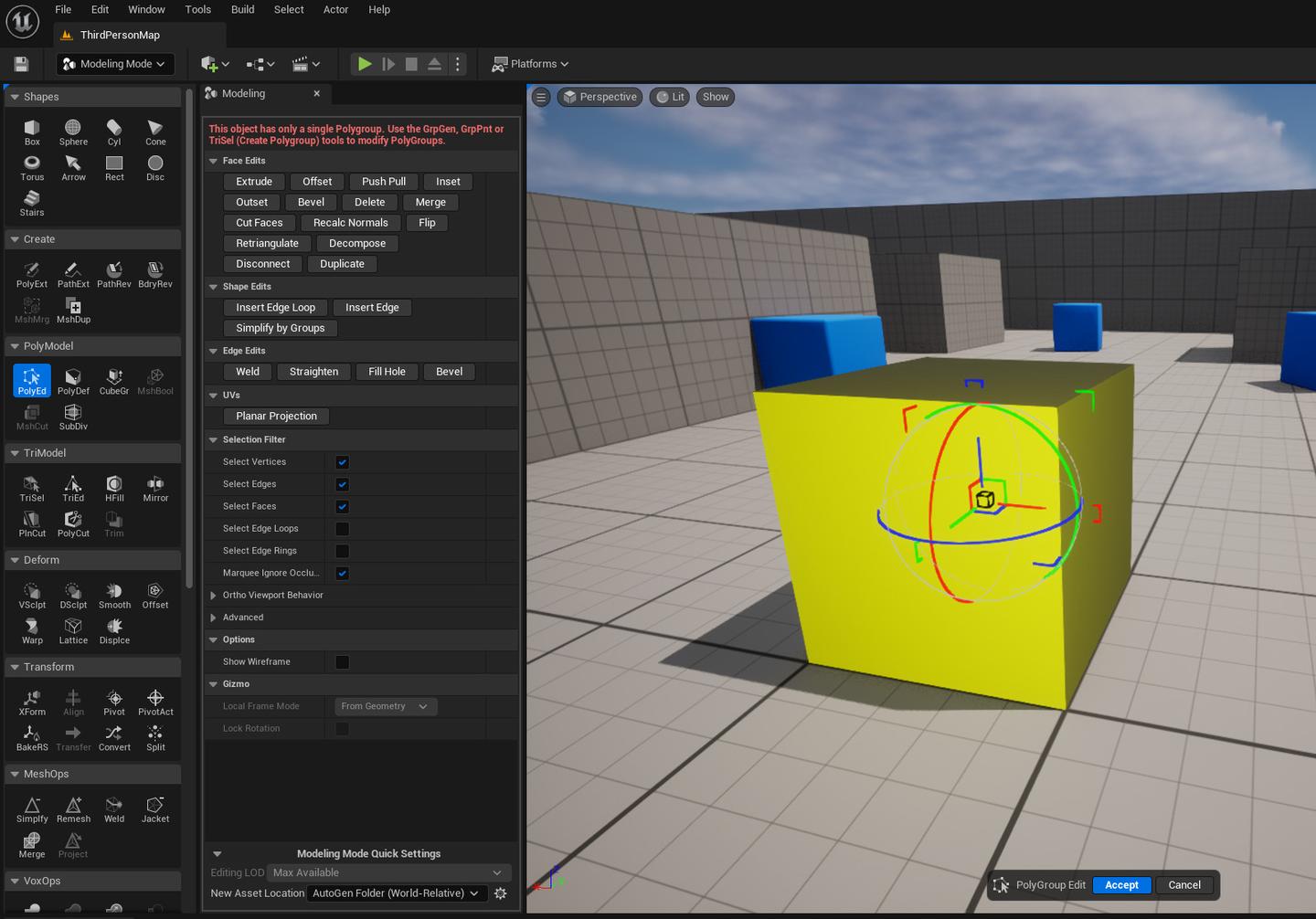Viewport: 1316px width, 919px height.
Task: Select the Torus shape tool
Action: coord(32,167)
